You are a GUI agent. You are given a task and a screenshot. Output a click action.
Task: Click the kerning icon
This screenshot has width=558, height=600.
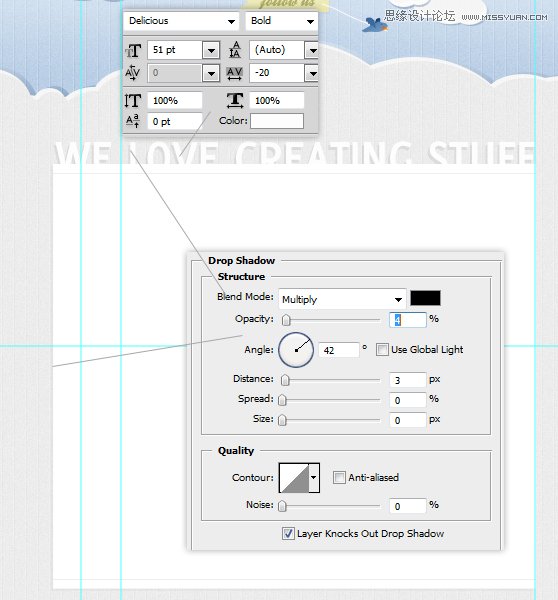(x=133, y=72)
